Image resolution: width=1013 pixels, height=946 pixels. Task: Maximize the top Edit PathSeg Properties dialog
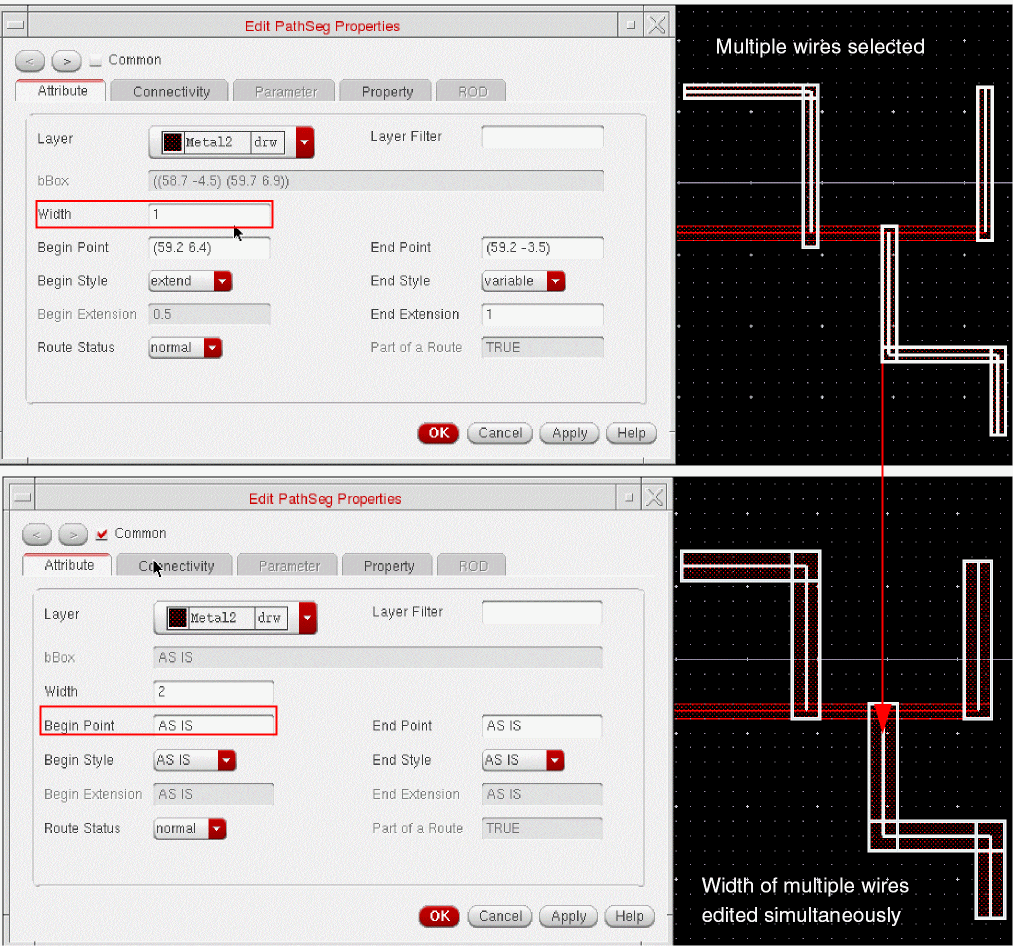pyautogui.click(x=631, y=25)
